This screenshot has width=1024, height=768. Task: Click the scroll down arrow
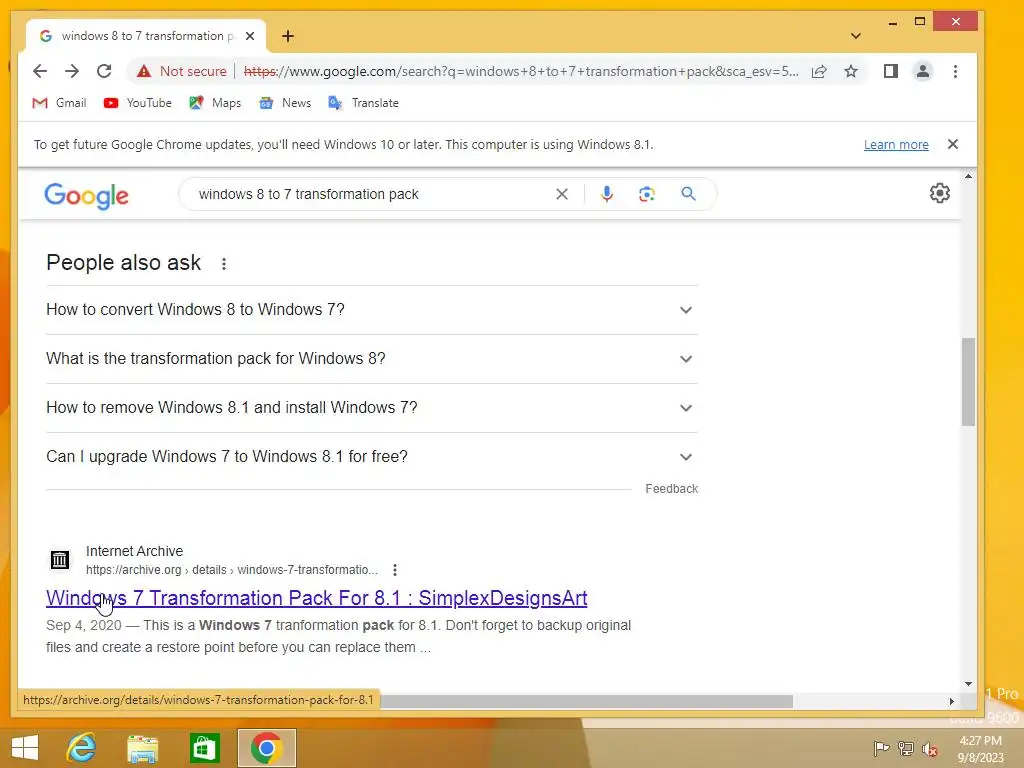pos(968,684)
